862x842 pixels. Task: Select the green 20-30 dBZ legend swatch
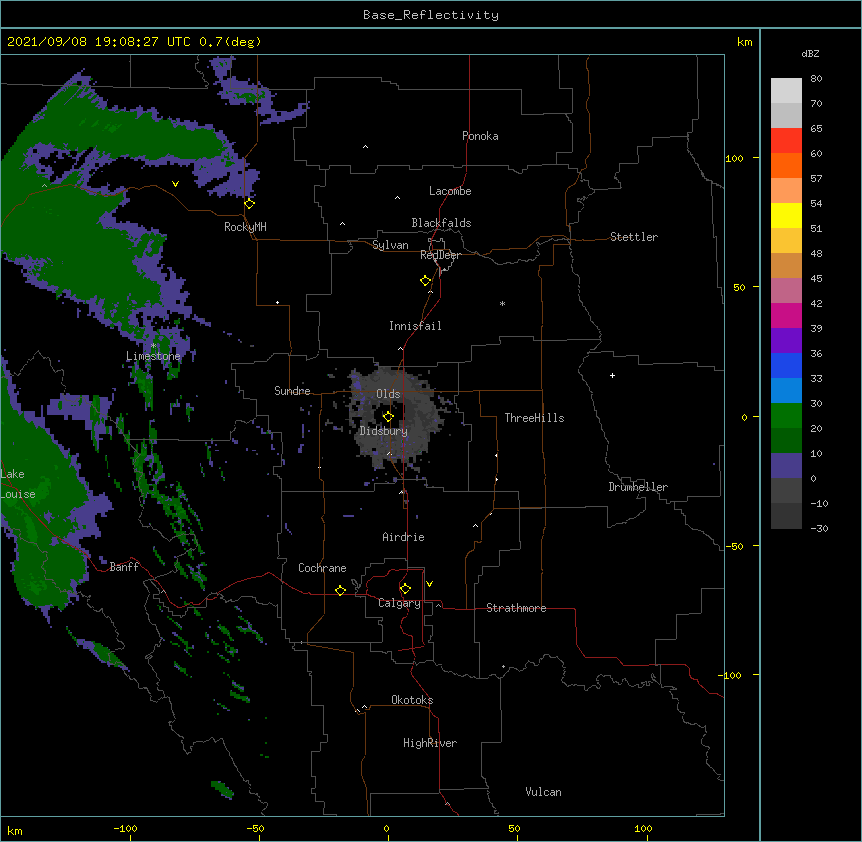pos(786,416)
